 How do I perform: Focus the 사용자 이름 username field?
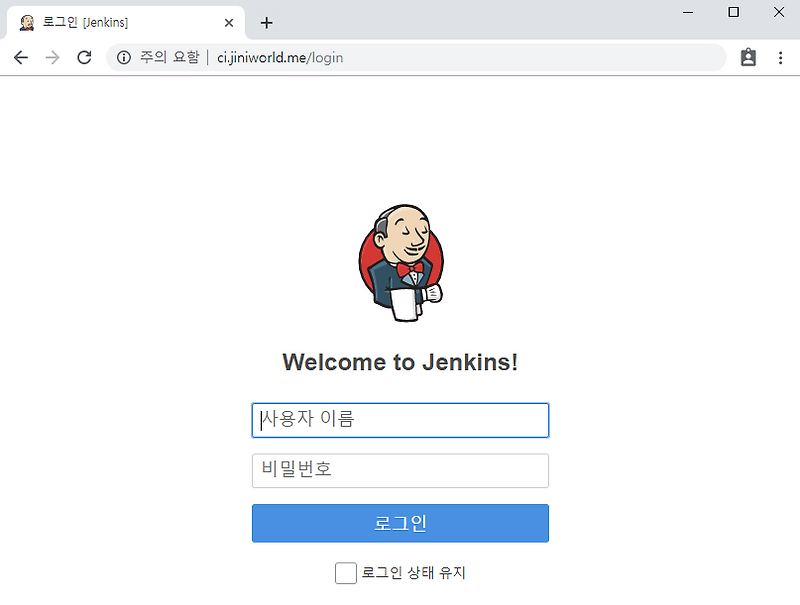400,420
